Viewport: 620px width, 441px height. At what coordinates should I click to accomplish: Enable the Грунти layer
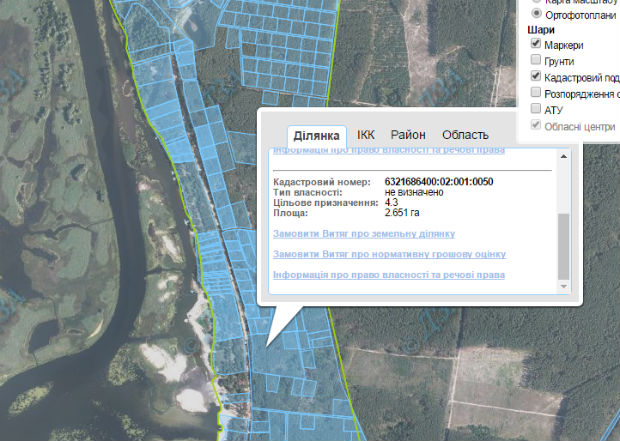click(537, 61)
